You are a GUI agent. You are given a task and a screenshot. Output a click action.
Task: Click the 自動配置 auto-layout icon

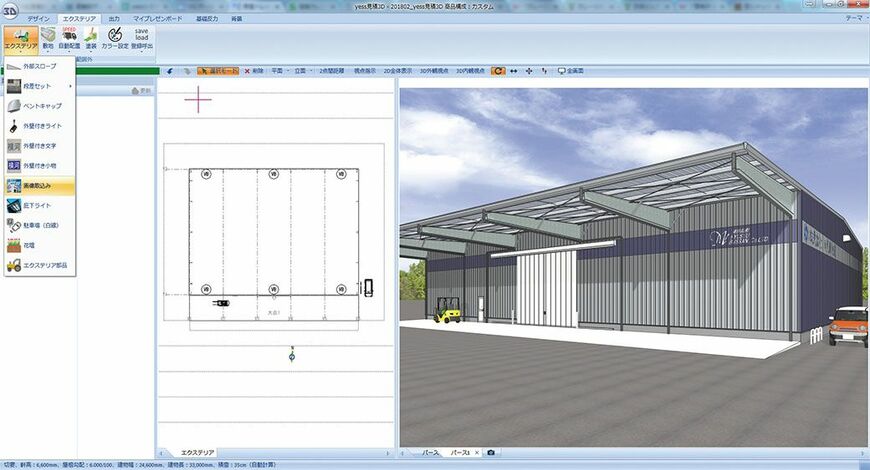69,39
